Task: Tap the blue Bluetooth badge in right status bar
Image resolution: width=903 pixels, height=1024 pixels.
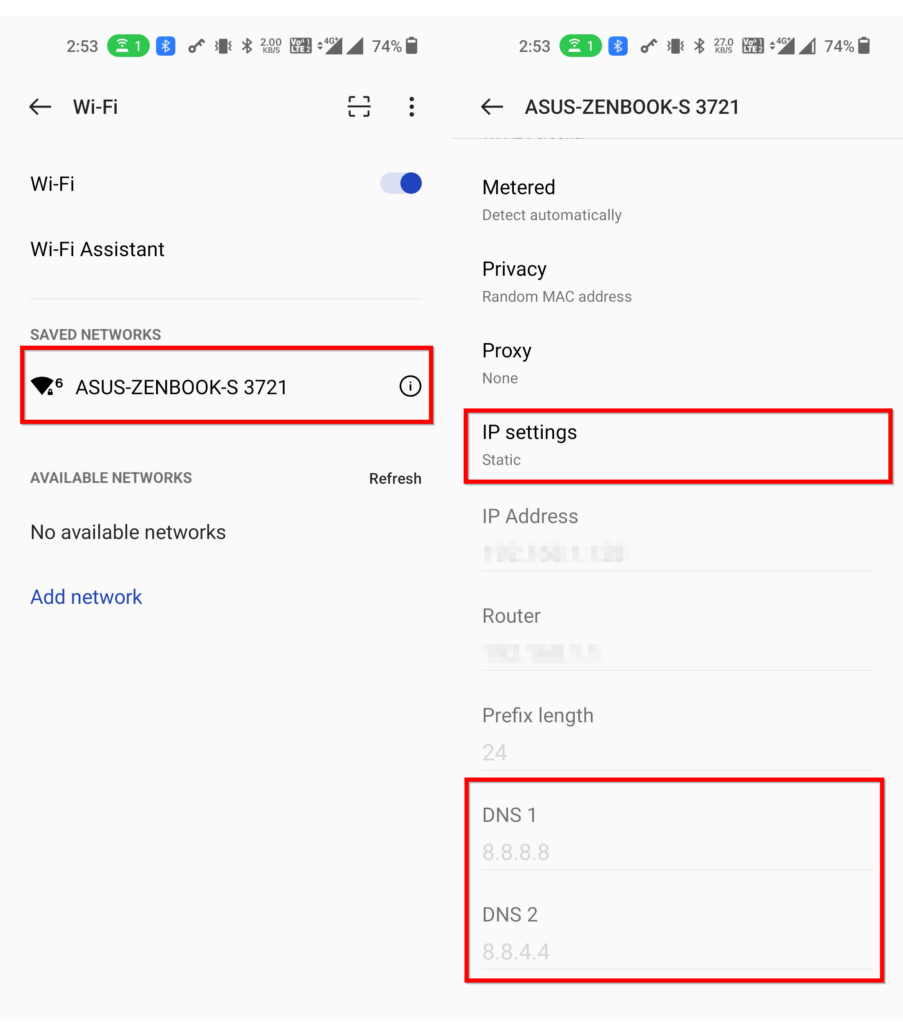Action: coord(618,46)
